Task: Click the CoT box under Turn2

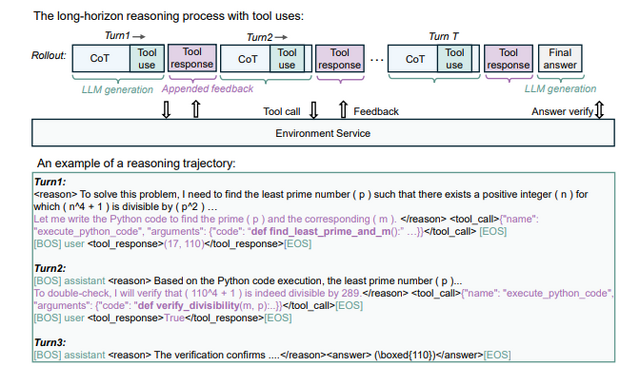Action: 245,59
